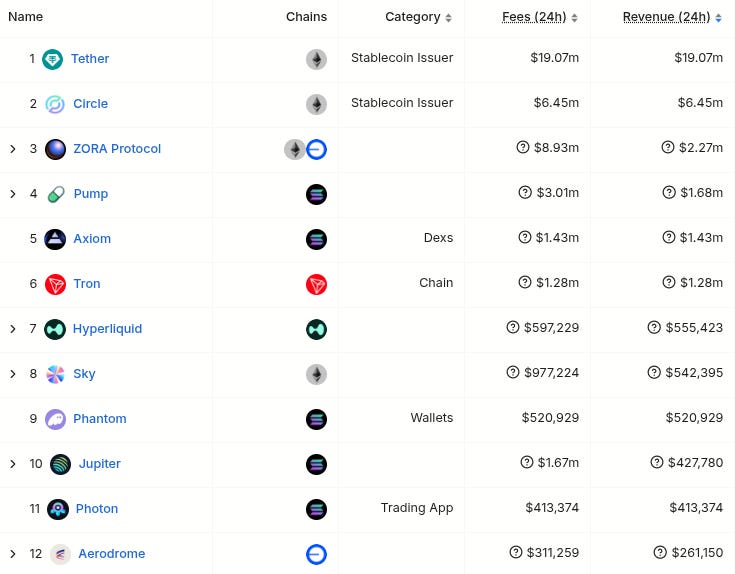Click help icon beside Tron fees $1.28m

coord(525,282)
